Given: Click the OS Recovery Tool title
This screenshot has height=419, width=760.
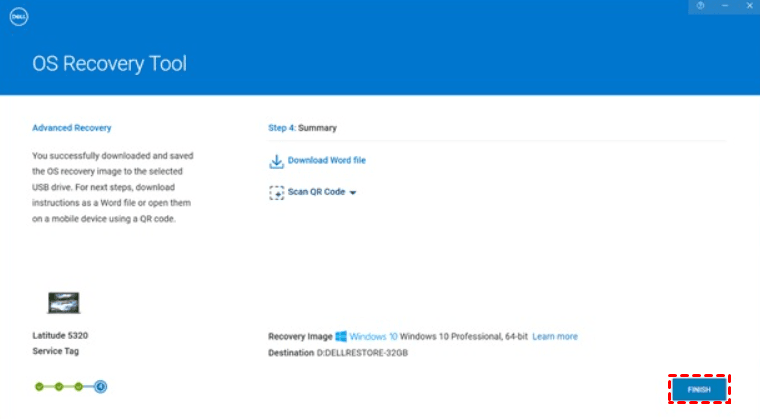Looking at the screenshot, I should [x=110, y=64].
